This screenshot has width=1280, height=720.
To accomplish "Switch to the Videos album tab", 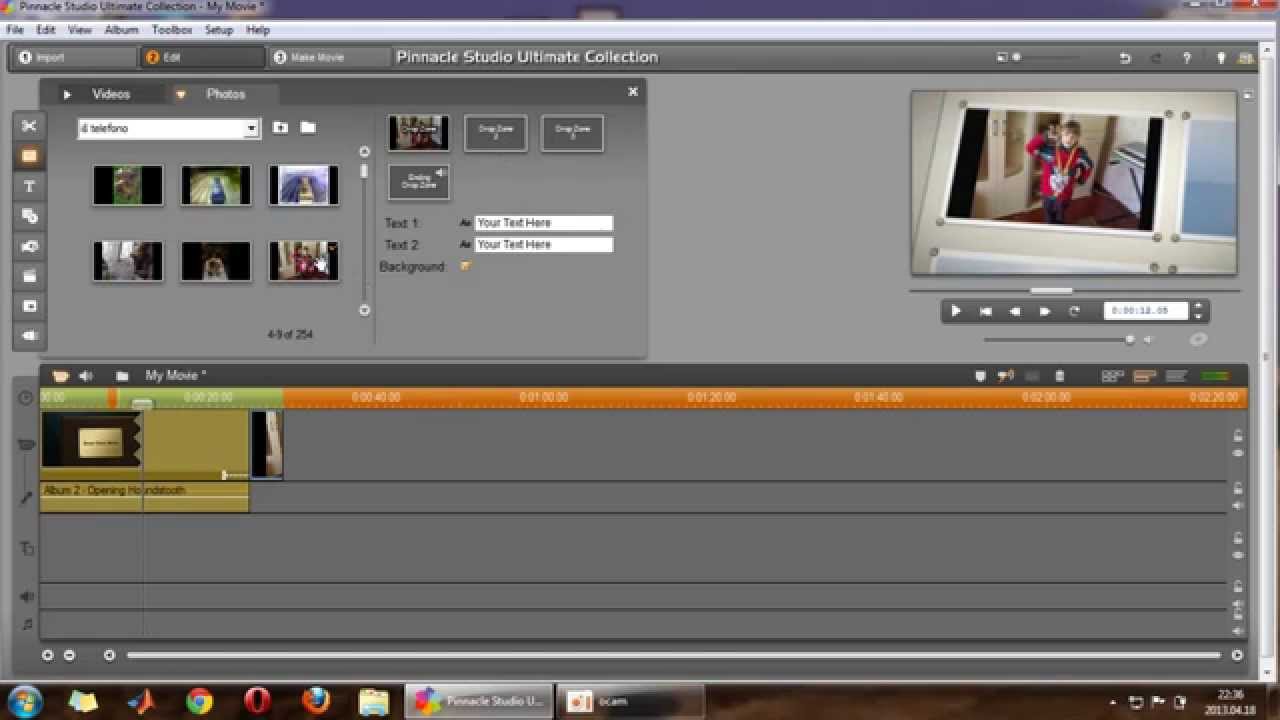I will click(111, 94).
